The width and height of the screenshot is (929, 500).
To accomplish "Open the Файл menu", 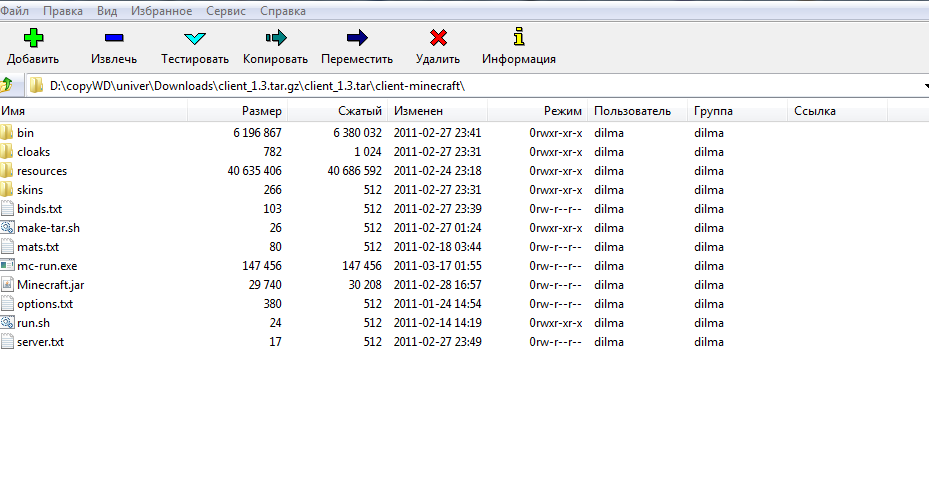I will pyautogui.click(x=14, y=11).
